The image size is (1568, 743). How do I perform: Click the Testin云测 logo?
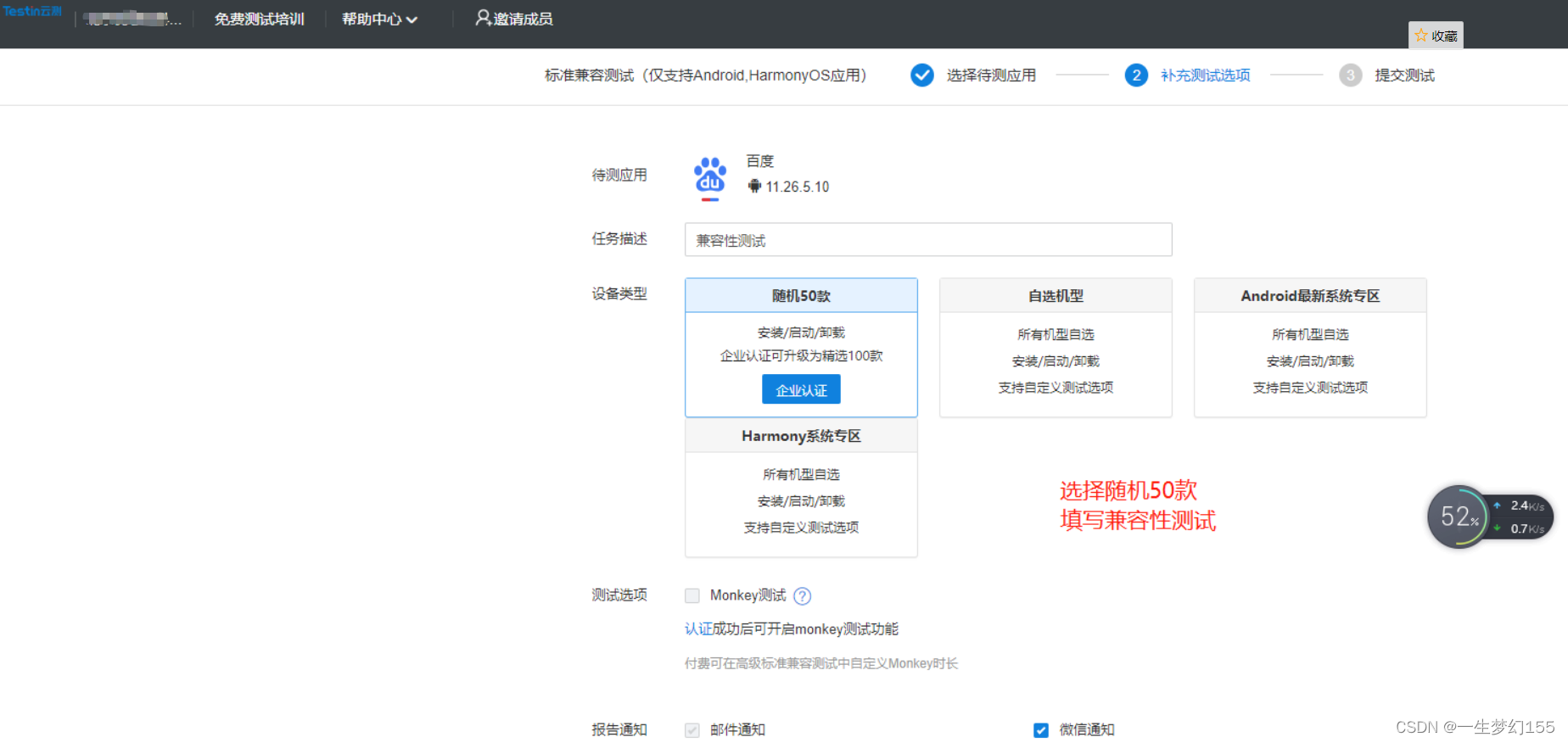[32, 11]
